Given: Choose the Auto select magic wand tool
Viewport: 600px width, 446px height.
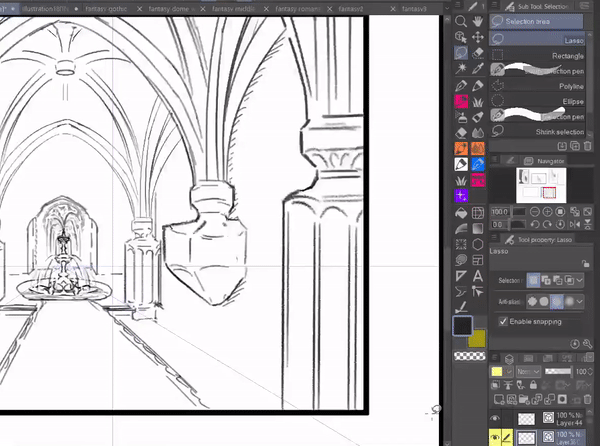Looking at the screenshot, I should (462, 70).
